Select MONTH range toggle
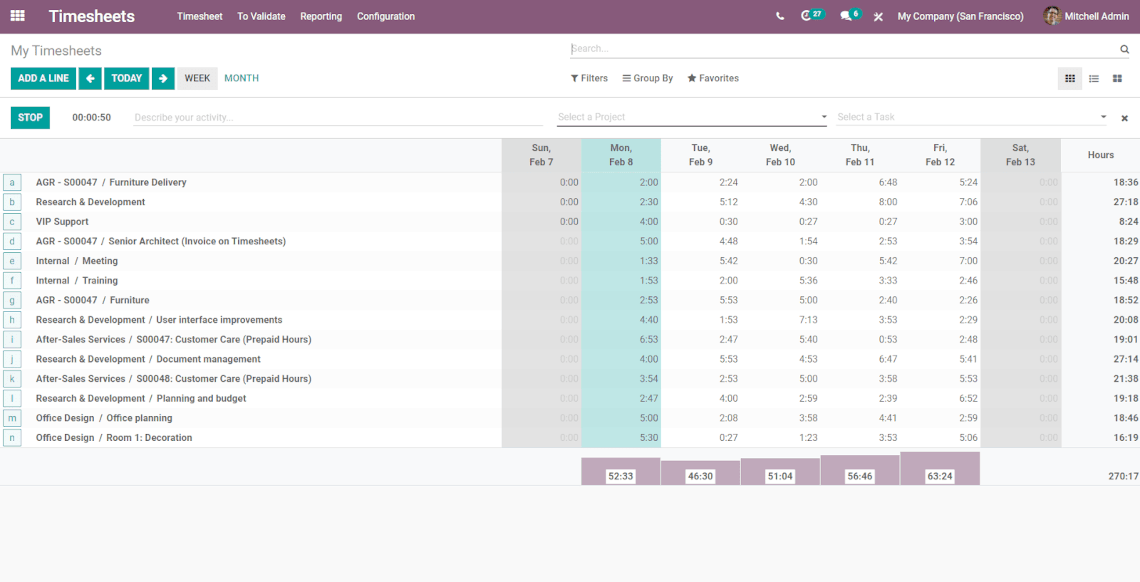Viewport: 1140px width, 582px height. click(241, 78)
